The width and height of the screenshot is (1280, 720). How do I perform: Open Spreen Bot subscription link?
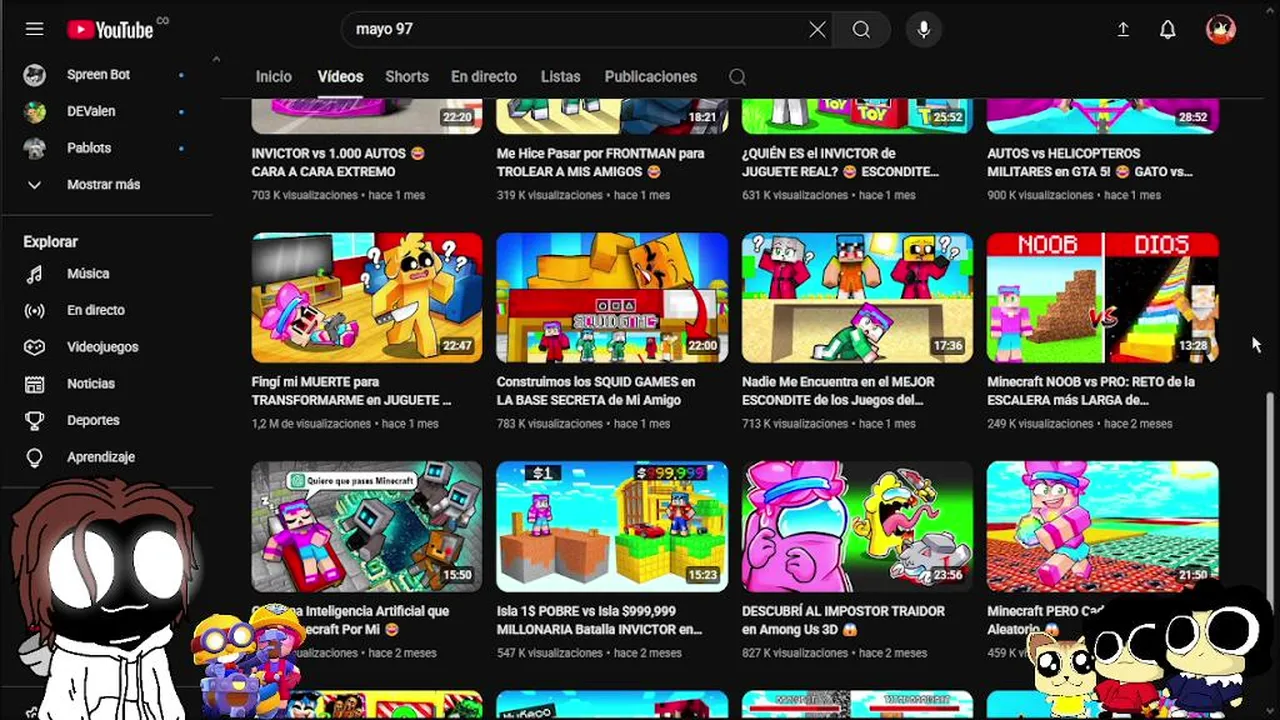pos(99,75)
